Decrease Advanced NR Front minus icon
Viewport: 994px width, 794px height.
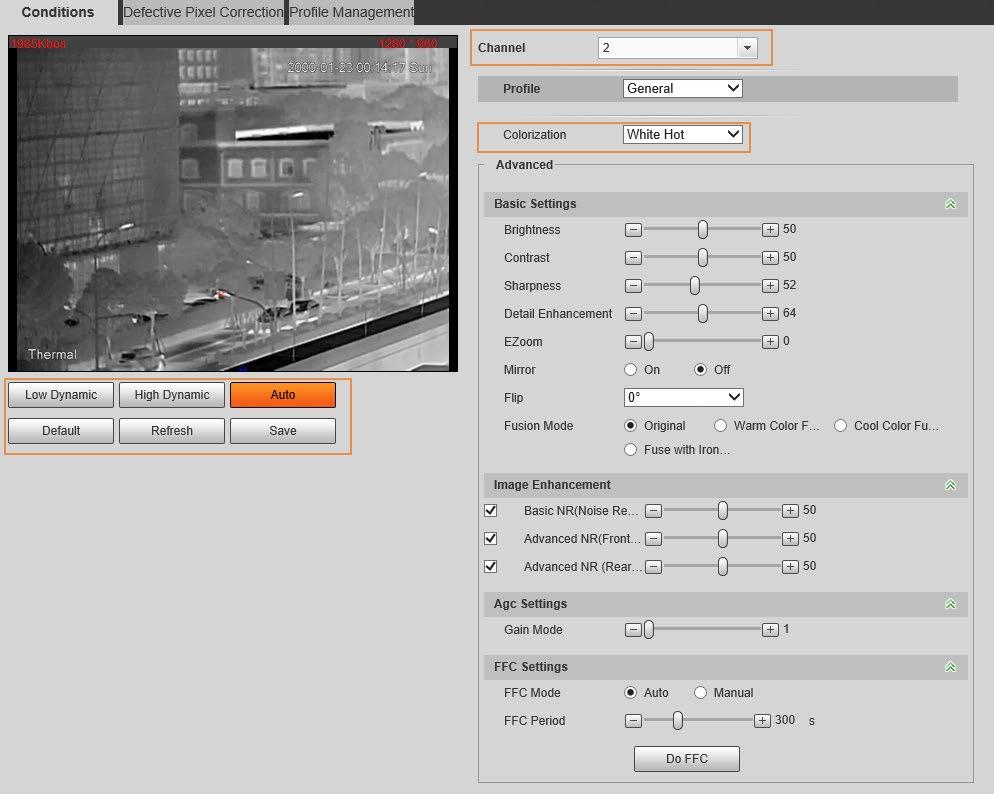point(653,539)
